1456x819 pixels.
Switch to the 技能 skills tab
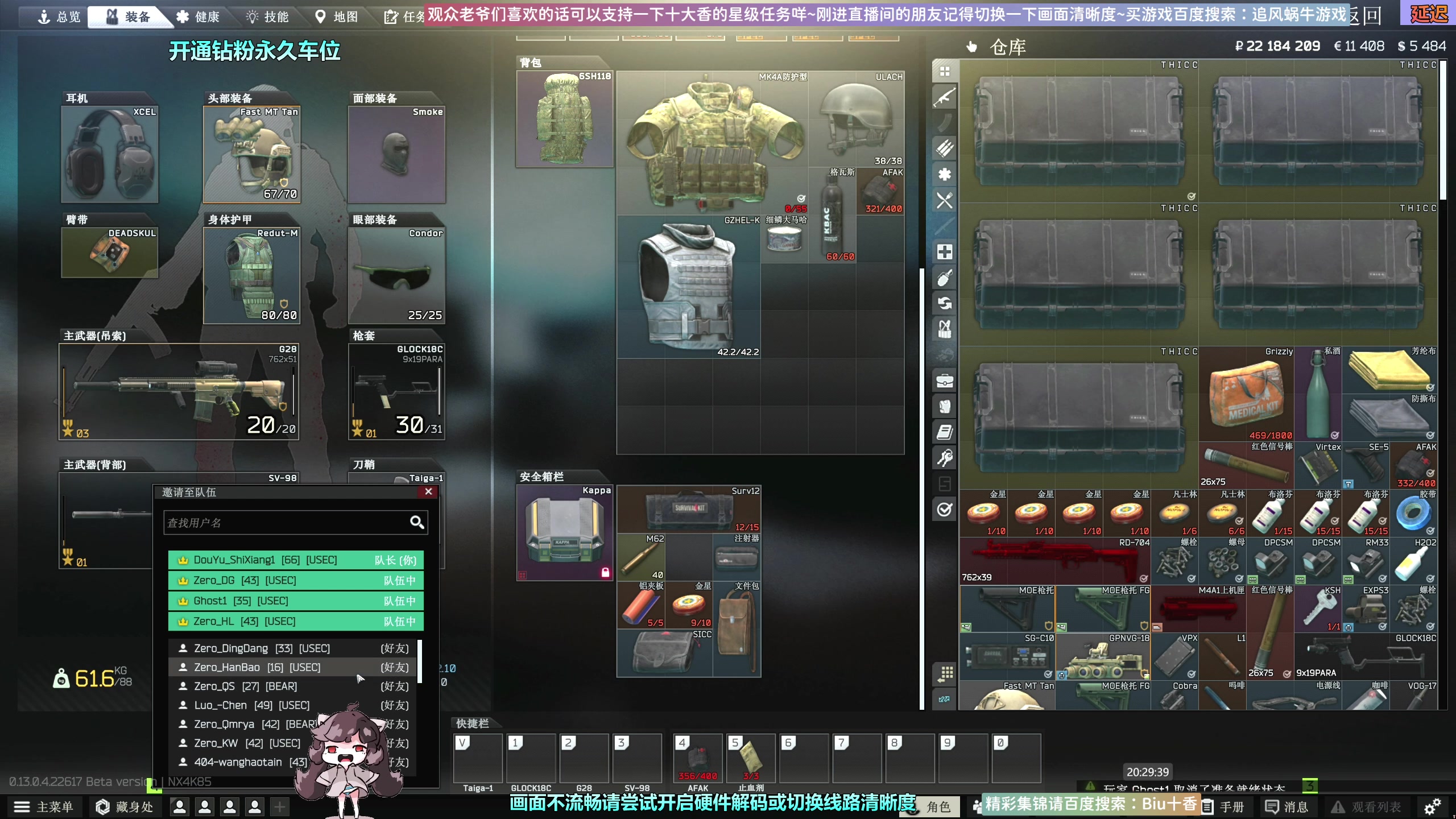[267, 16]
